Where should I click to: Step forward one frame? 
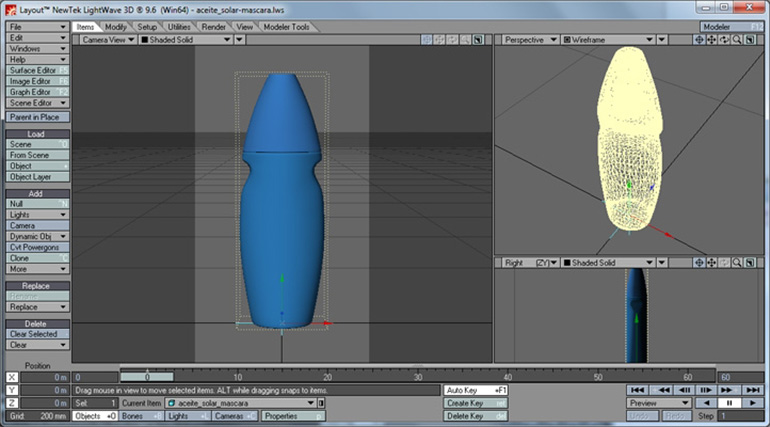706,390
